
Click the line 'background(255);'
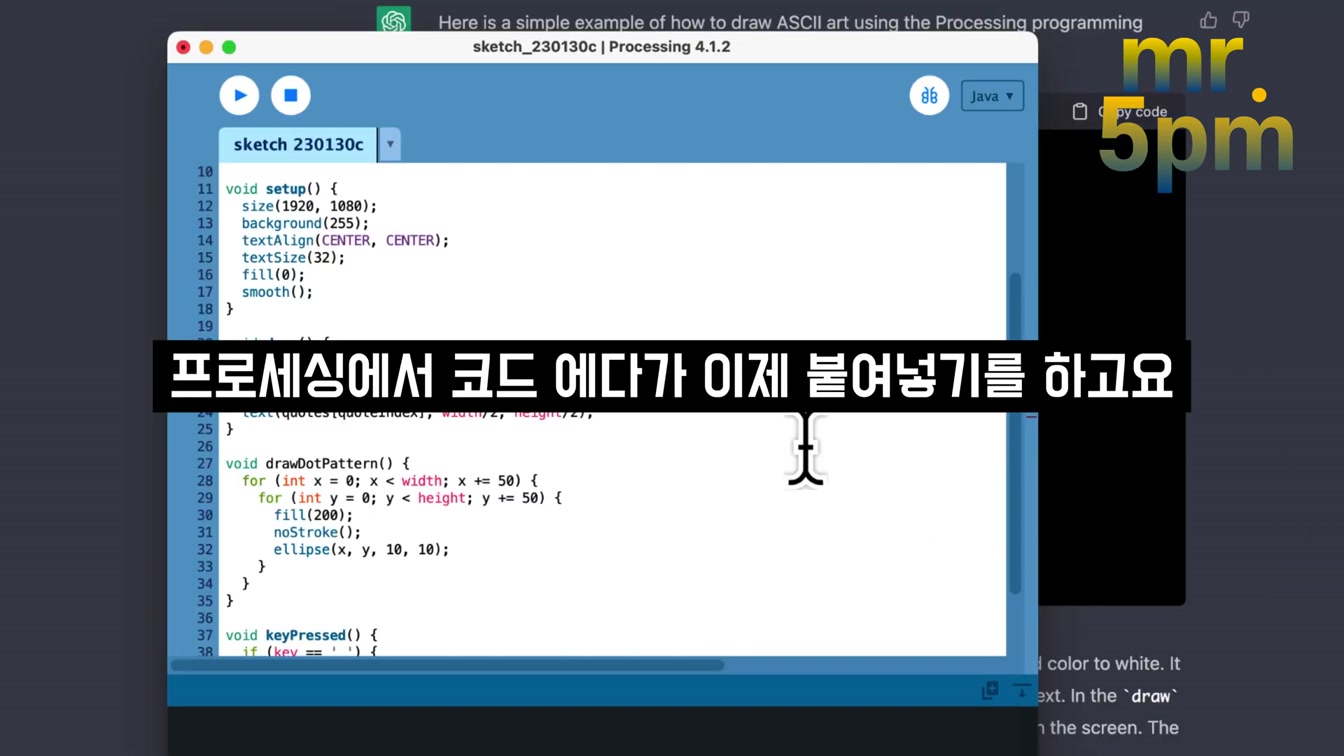point(305,223)
